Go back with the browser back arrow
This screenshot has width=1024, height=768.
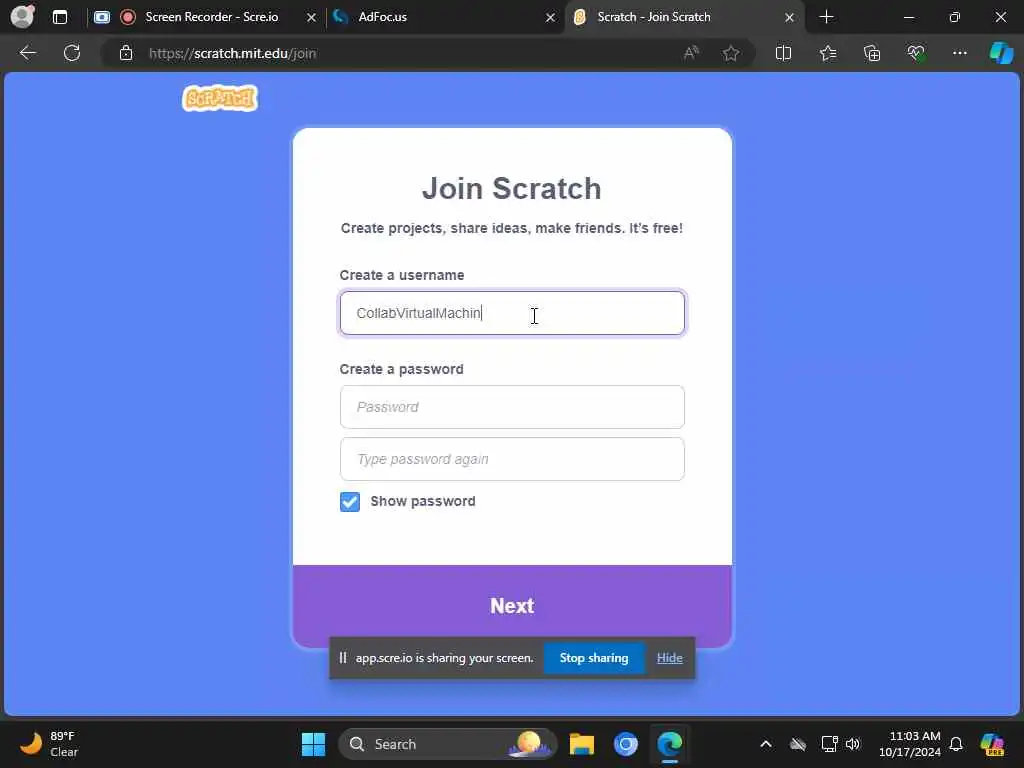pos(28,53)
